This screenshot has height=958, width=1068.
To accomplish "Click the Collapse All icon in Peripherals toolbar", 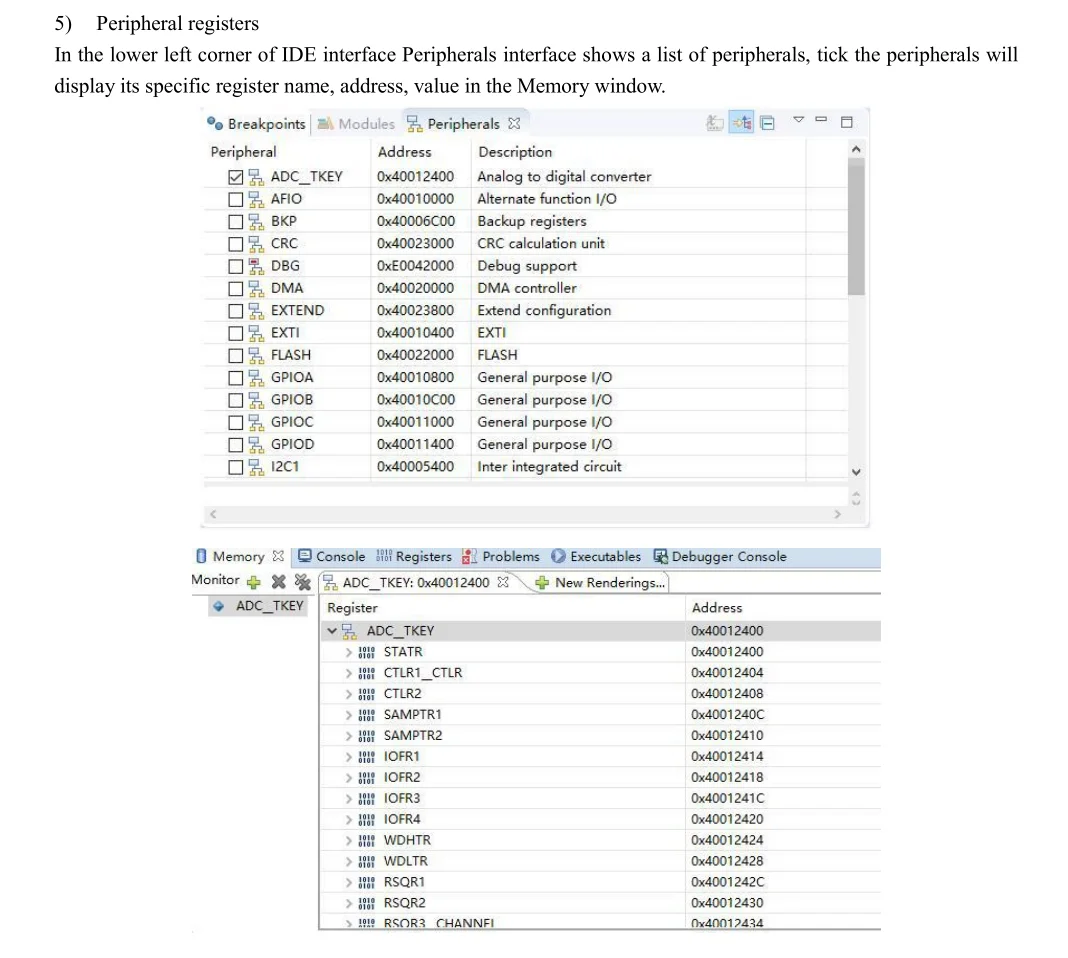I will (x=768, y=123).
